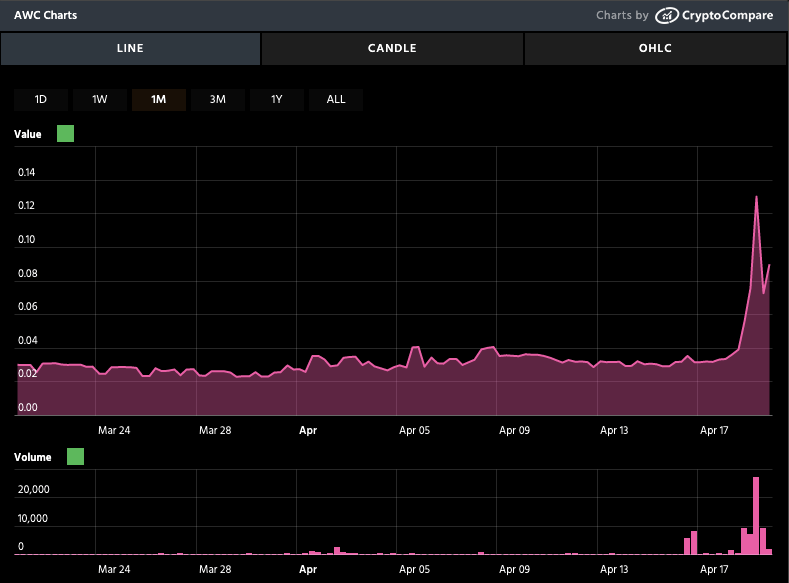Toggle the green Value legend swatch
The image size is (789, 583).
pos(66,133)
